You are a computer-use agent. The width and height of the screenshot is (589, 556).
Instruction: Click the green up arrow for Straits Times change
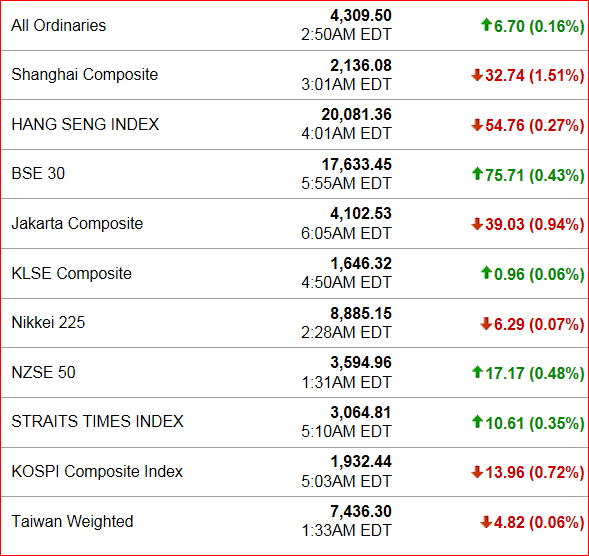point(477,422)
